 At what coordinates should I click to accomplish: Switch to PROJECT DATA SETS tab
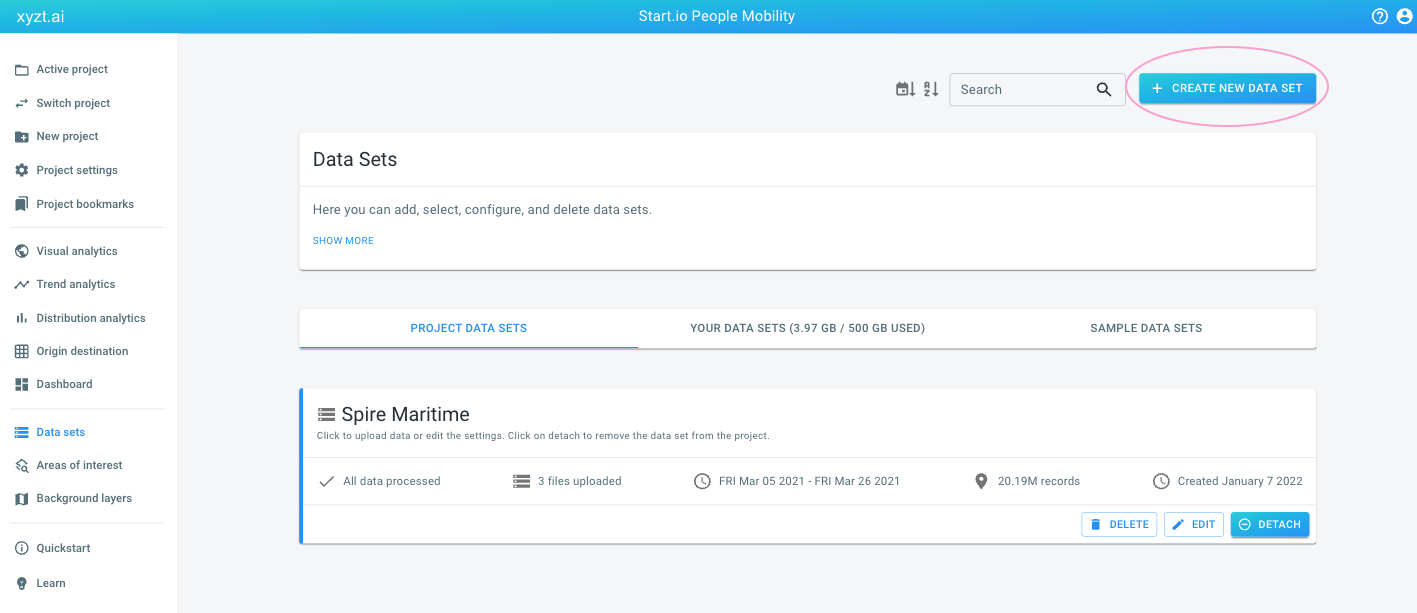coord(469,328)
